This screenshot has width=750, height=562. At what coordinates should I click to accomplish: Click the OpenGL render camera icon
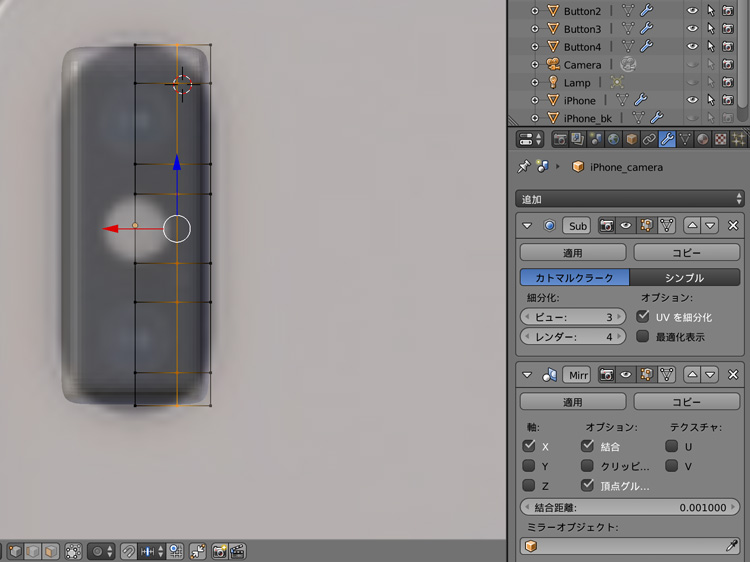coord(219,551)
